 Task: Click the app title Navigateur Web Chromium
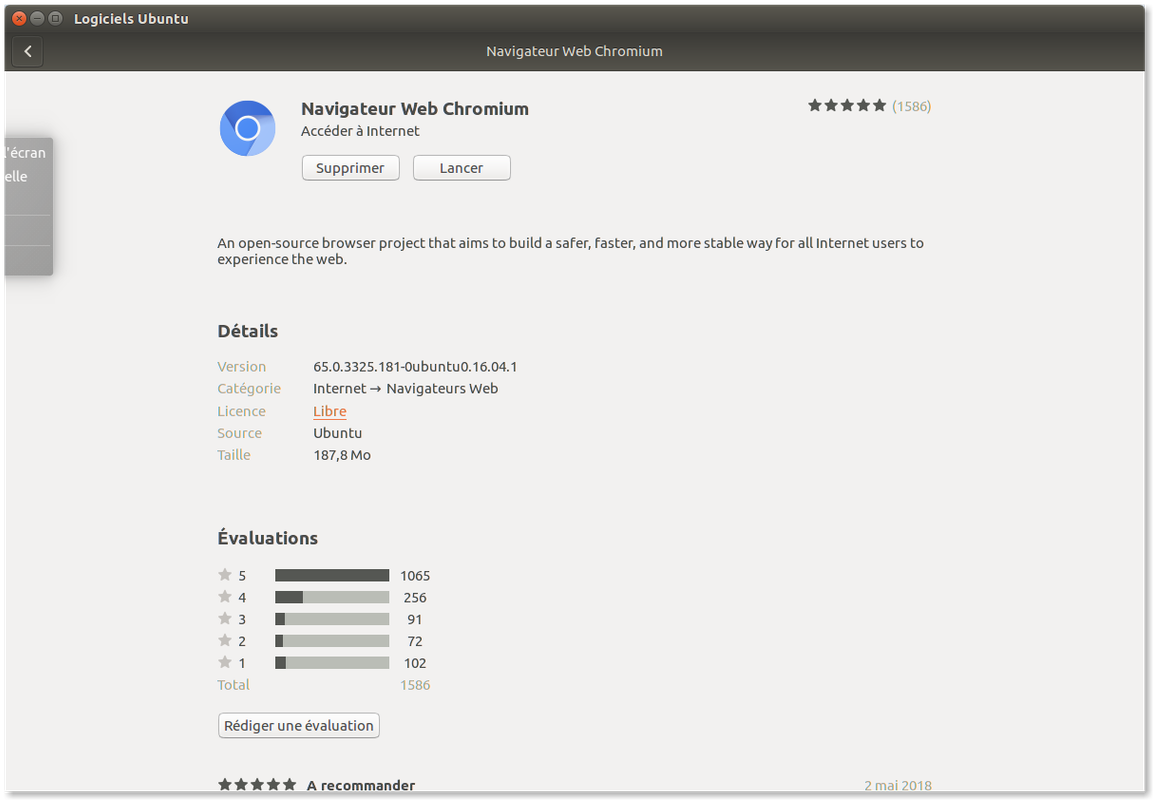coord(415,109)
